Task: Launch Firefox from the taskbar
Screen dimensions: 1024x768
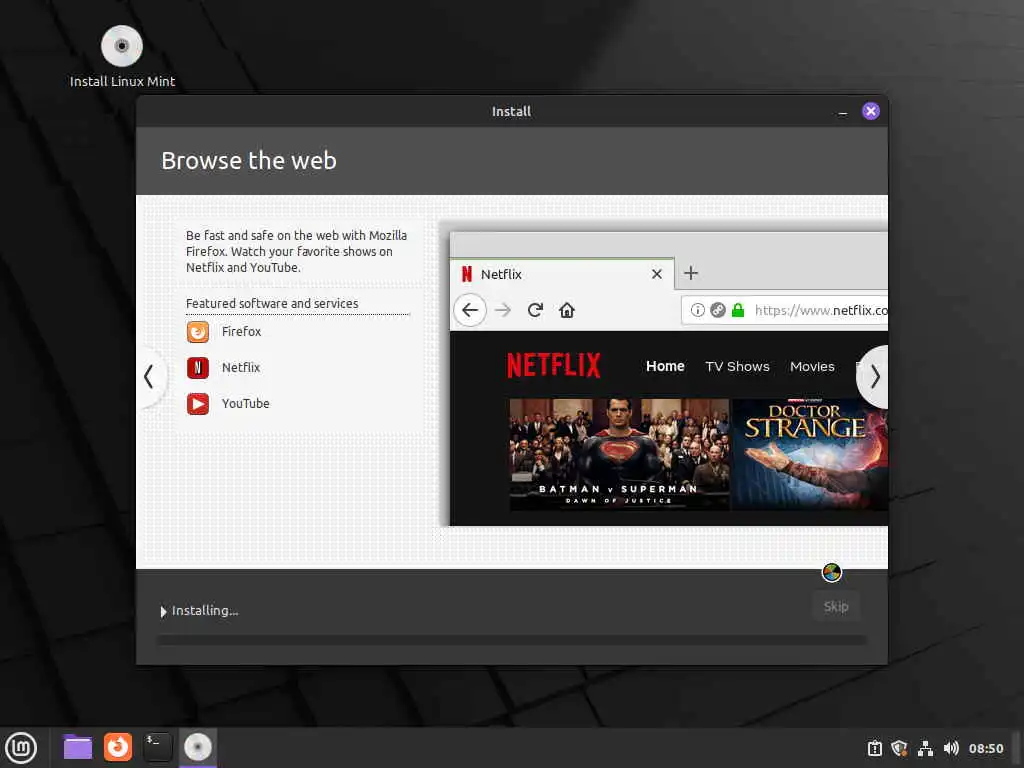Action: tap(118, 747)
